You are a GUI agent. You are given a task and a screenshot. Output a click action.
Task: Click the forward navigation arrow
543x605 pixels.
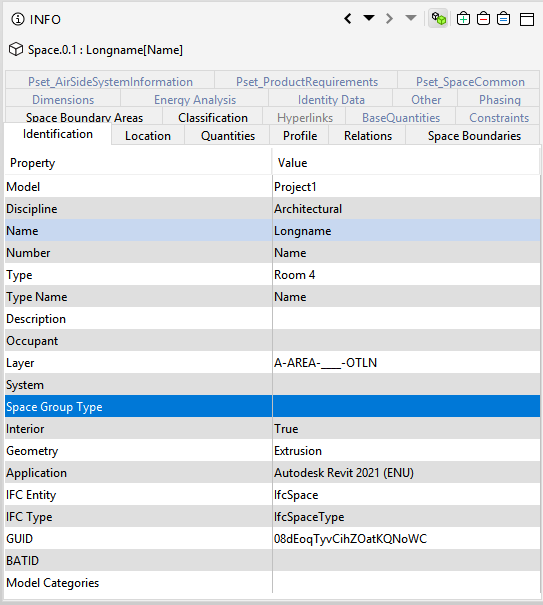[x=389, y=19]
